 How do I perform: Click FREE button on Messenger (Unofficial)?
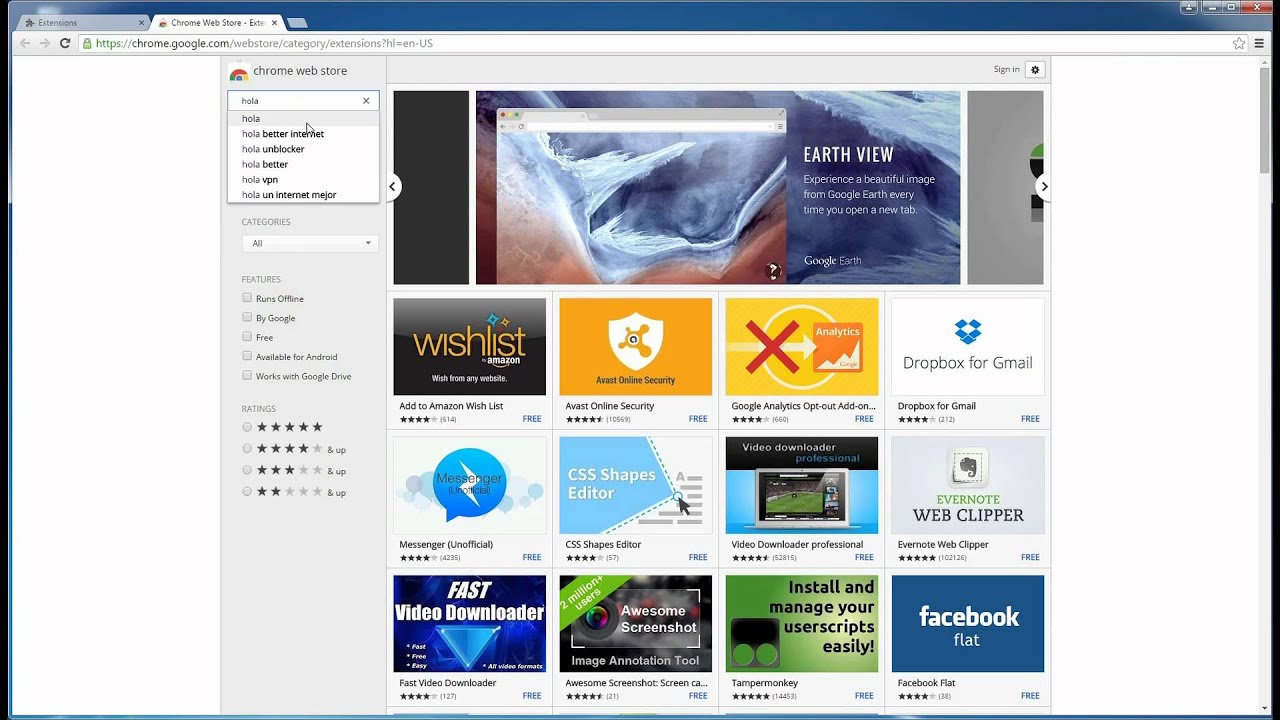tap(532, 557)
